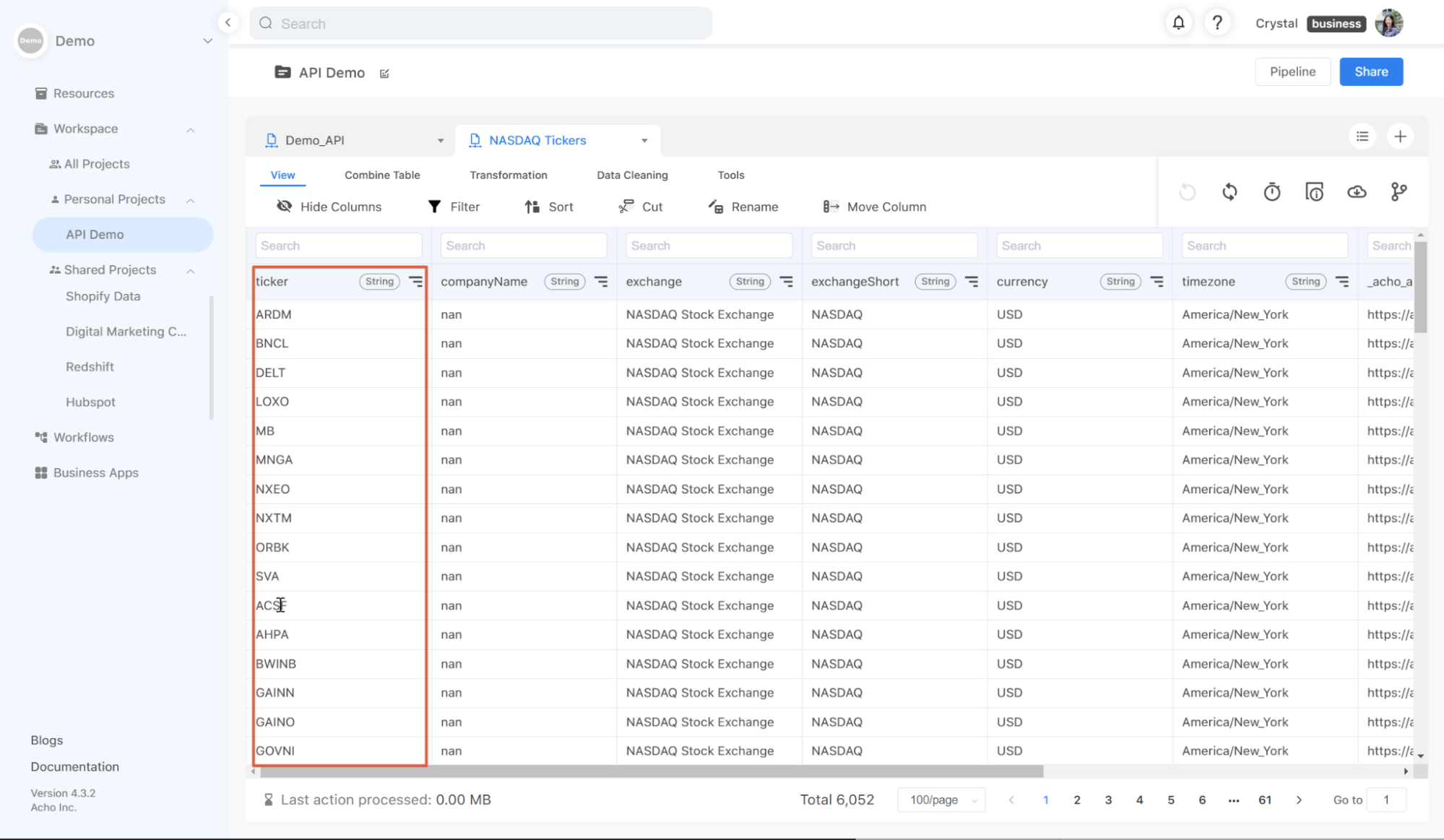The height and width of the screenshot is (840, 1444).
Task: Expand NASDAQ Tickers tab dropdown arrow
Action: pos(644,141)
